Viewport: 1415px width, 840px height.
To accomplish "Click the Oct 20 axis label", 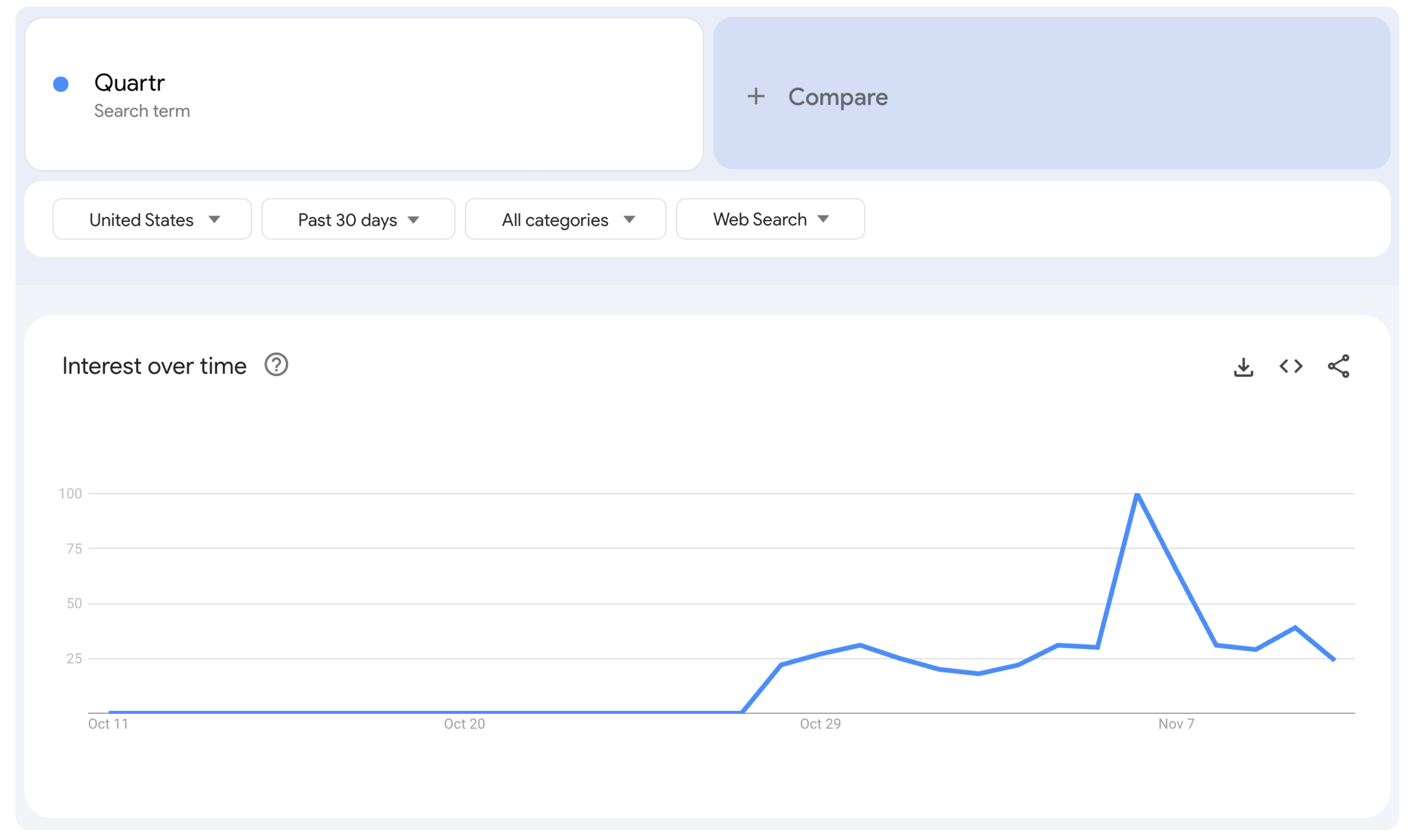I will 464,724.
